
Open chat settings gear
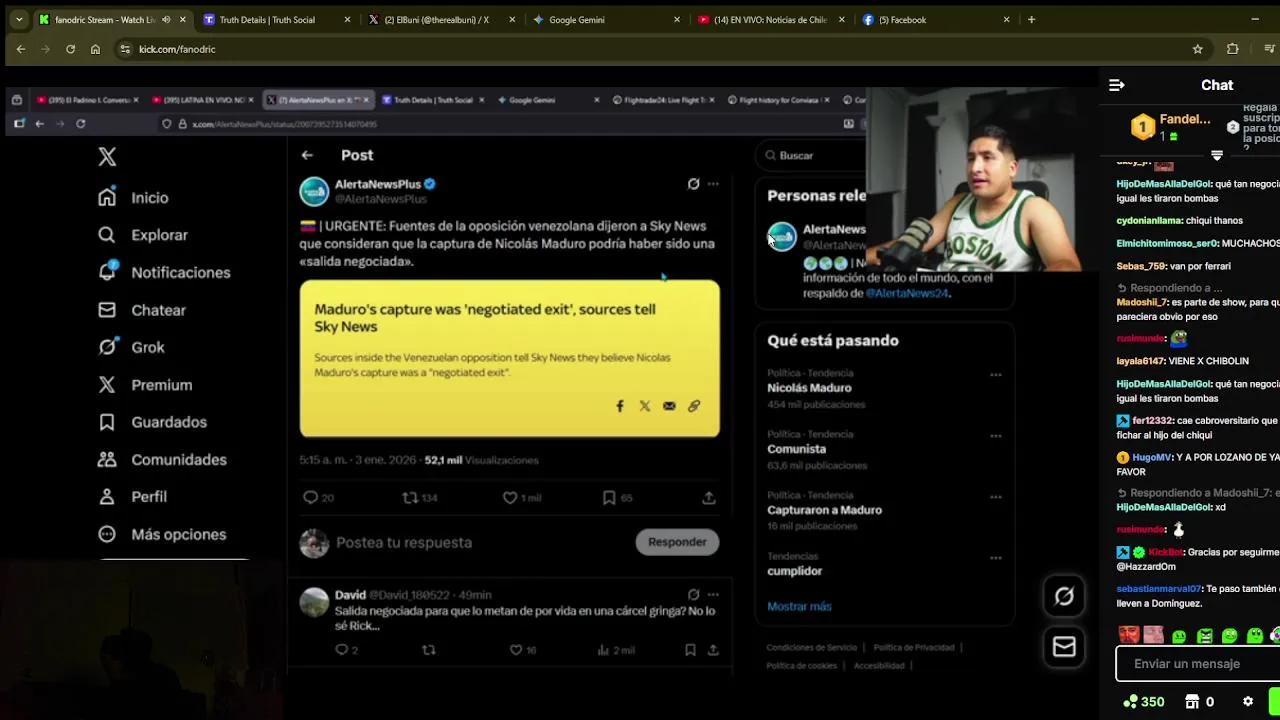pyautogui.click(x=1248, y=702)
